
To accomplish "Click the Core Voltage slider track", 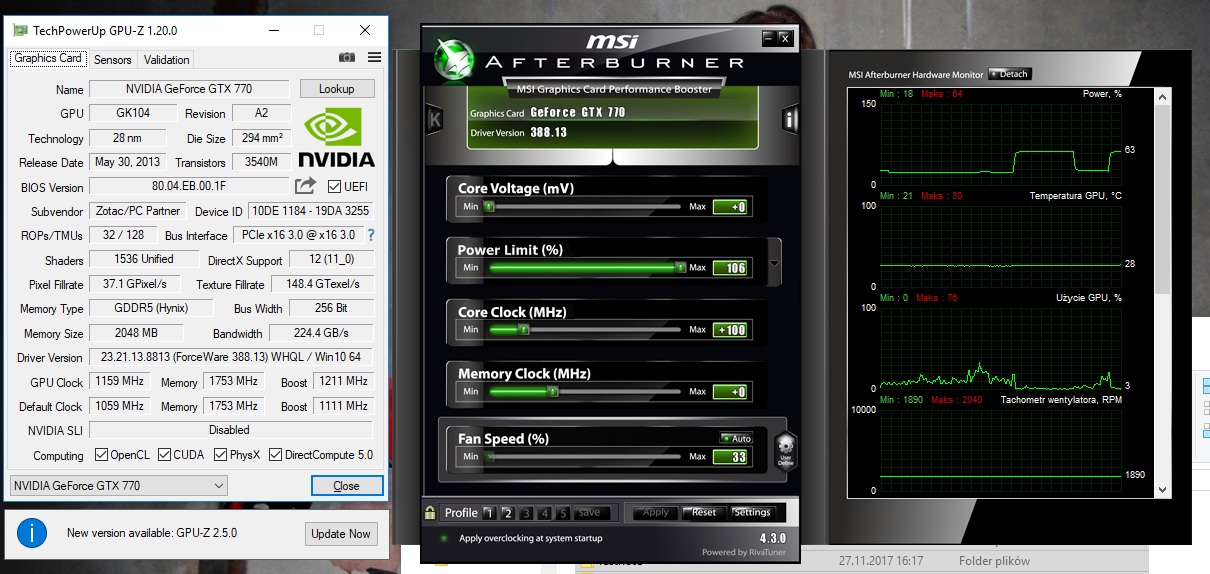I will click(x=585, y=206).
